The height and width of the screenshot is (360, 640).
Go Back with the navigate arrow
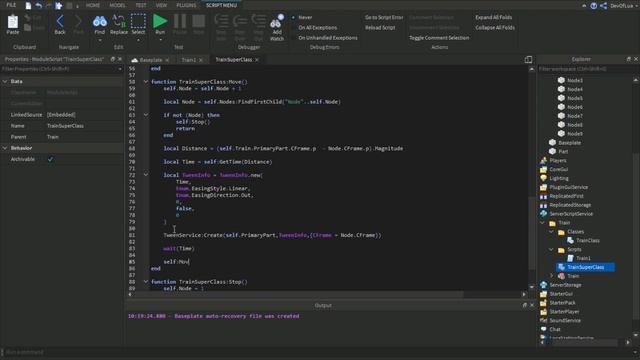coord(60,21)
